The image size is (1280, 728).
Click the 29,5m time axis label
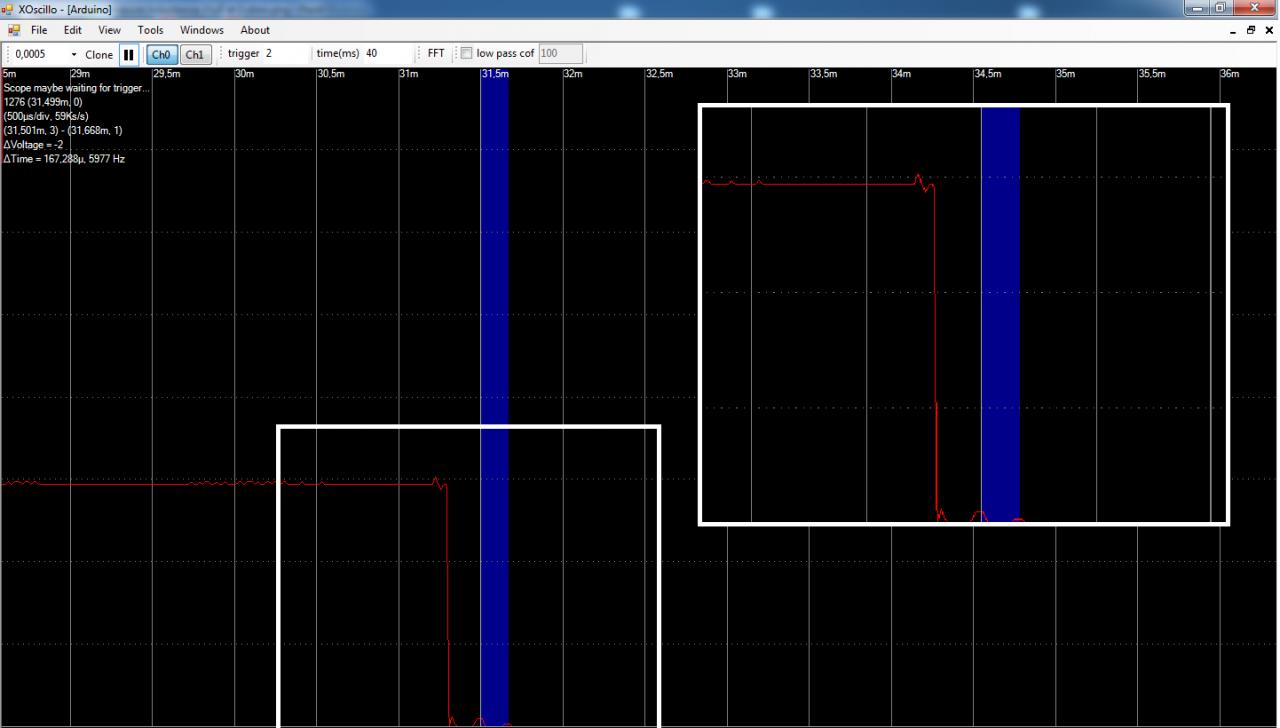[x=167, y=74]
